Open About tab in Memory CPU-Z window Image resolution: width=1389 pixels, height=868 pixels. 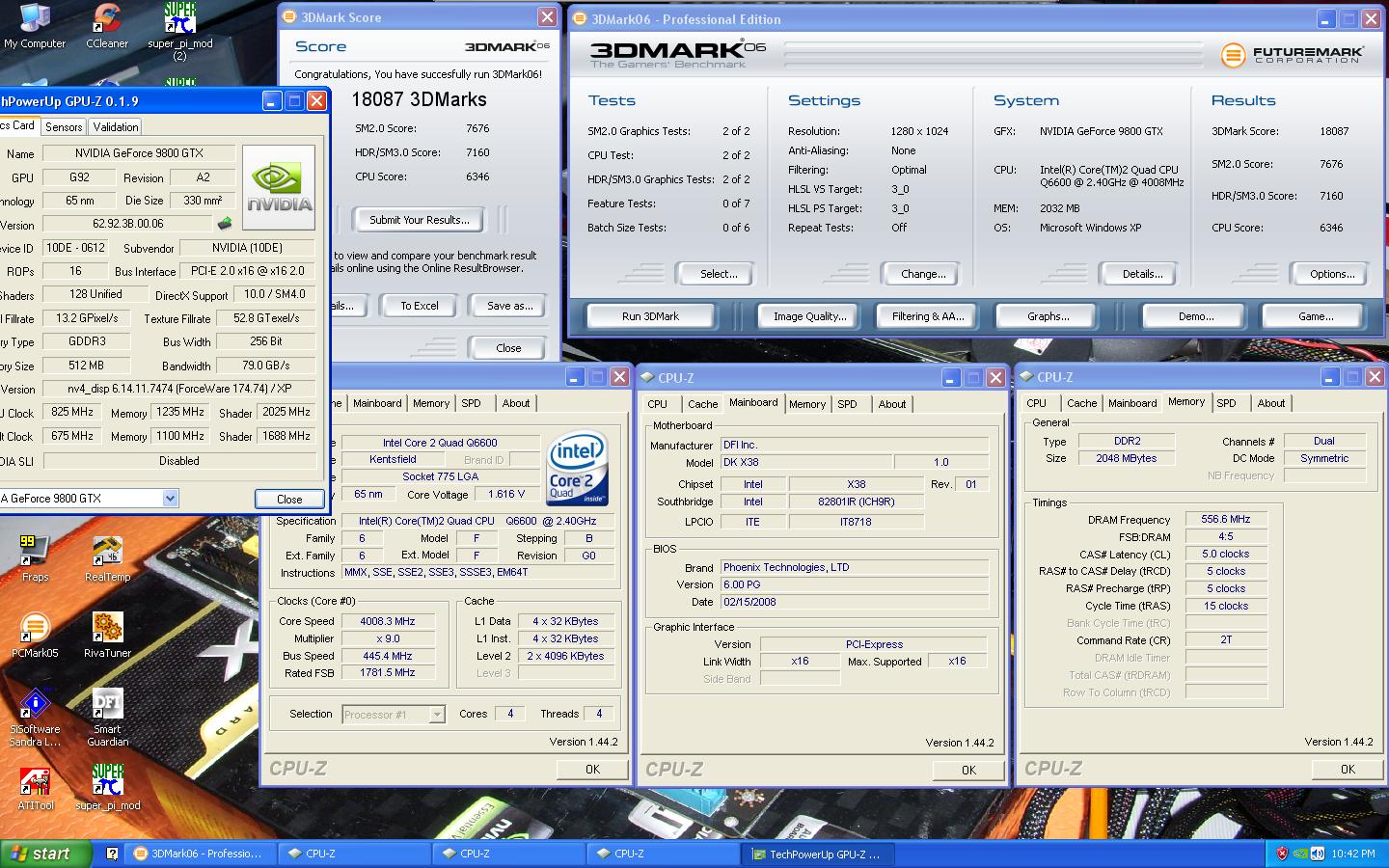point(1271,404)
